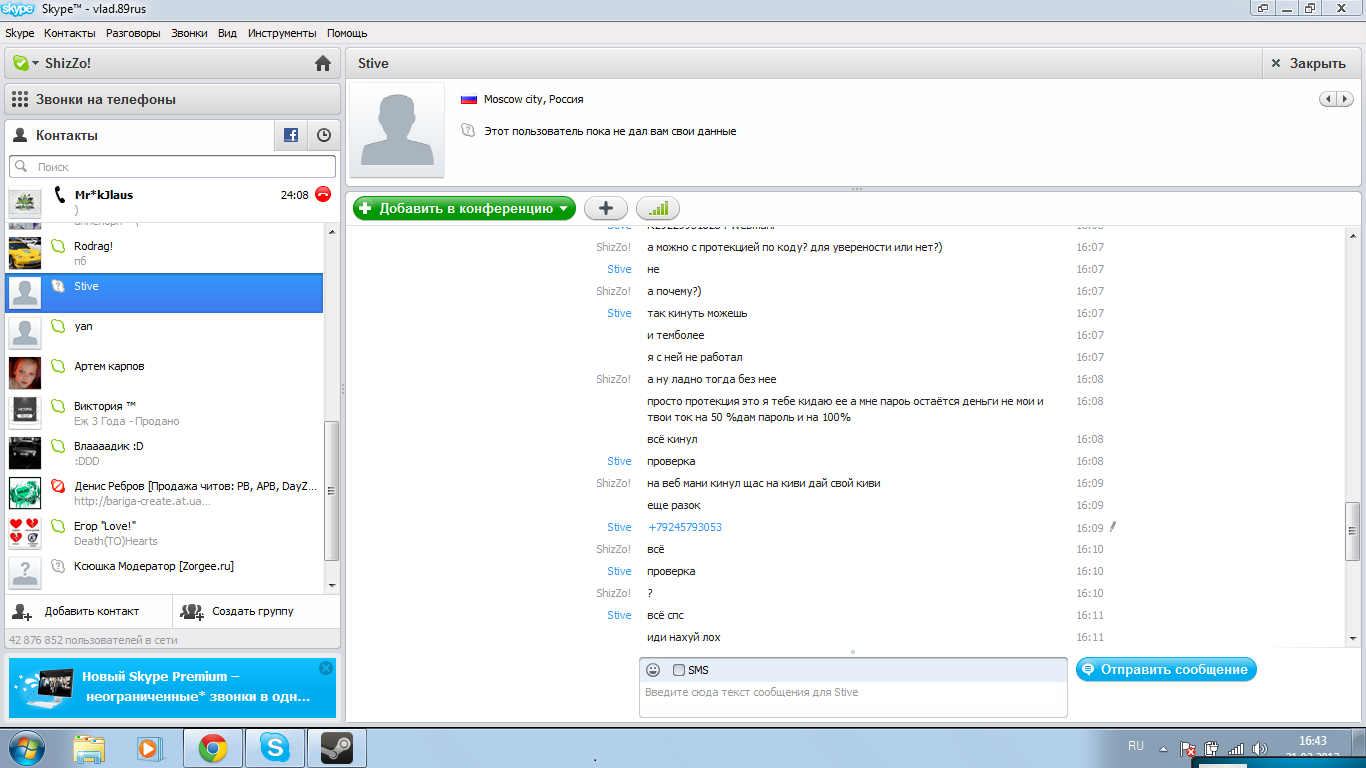Open the Инструменты menu
The height and width of the screenshot is (768, 1366).
click(x=282, y=33)
